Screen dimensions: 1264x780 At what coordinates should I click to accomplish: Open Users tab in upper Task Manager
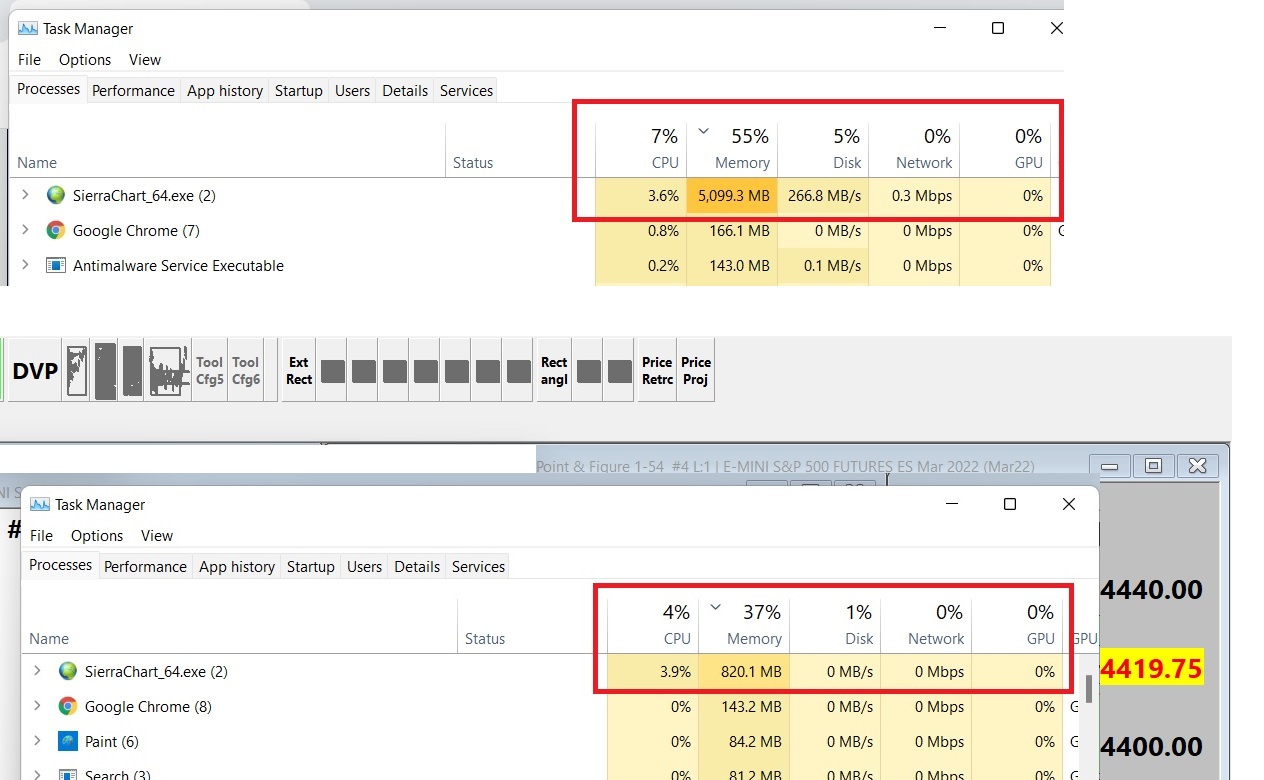click(352, 91)
